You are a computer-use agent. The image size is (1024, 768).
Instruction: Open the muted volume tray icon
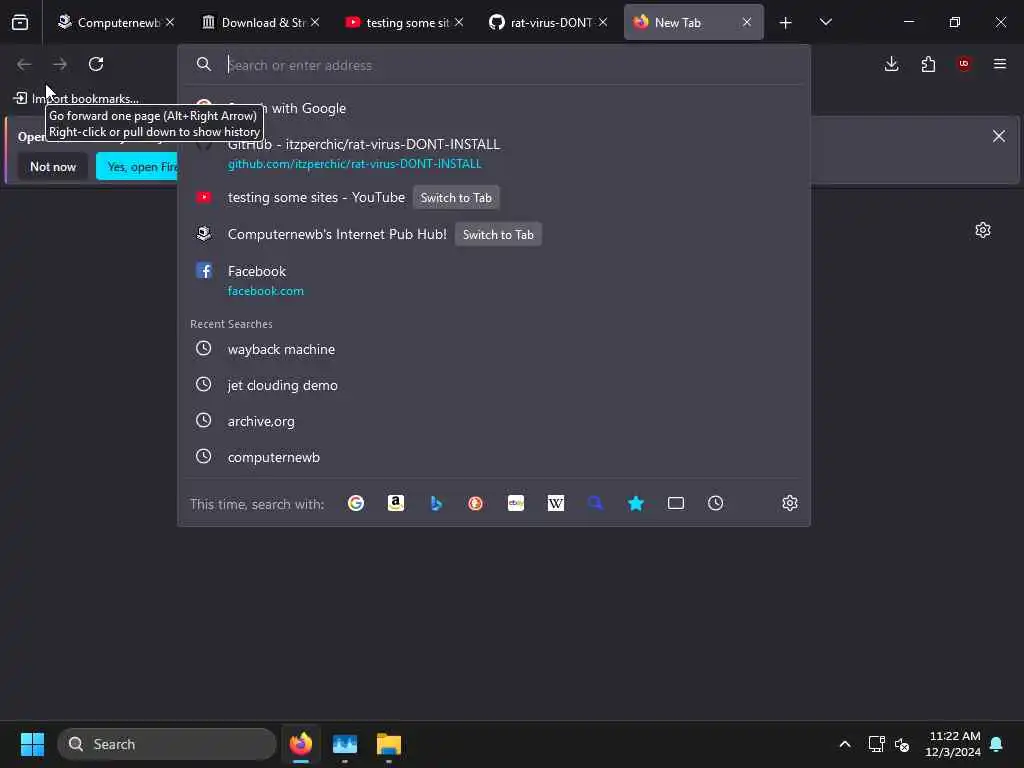point(902,744)
